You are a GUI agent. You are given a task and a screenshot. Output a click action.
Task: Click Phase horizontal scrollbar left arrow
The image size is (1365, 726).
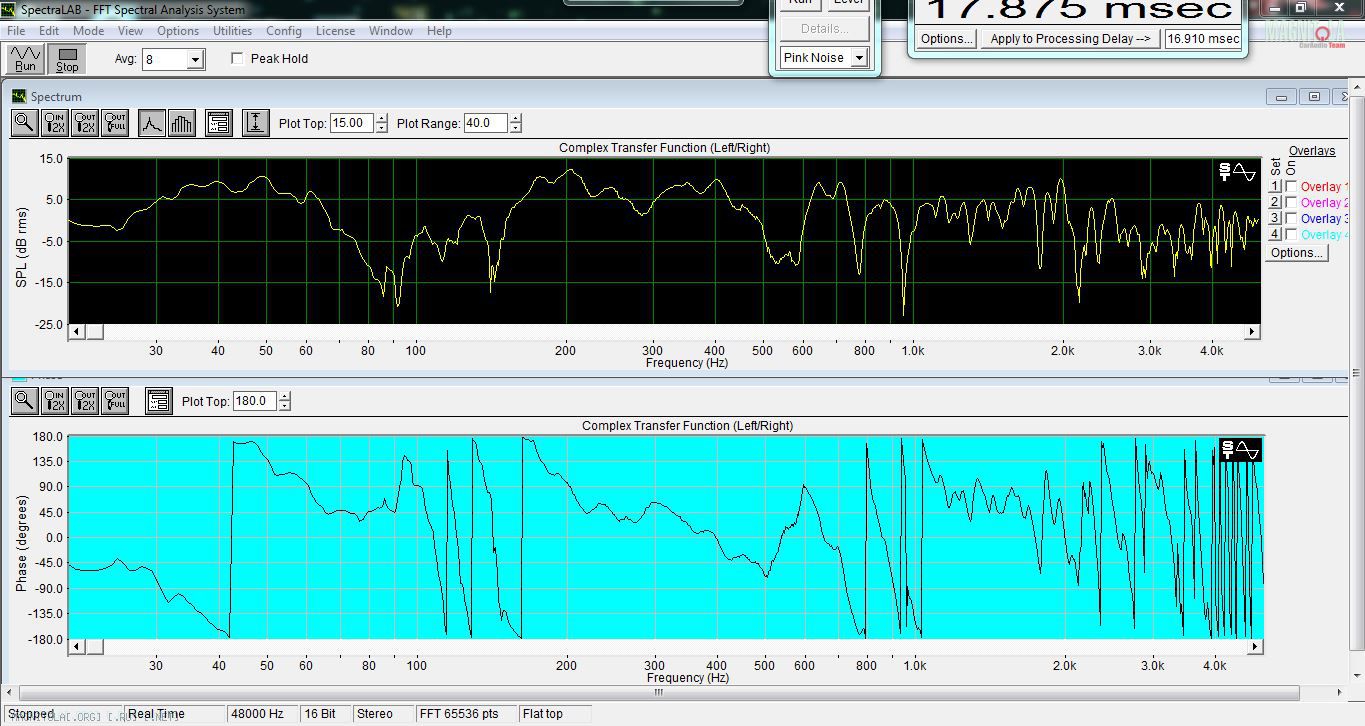coord(77,647)
